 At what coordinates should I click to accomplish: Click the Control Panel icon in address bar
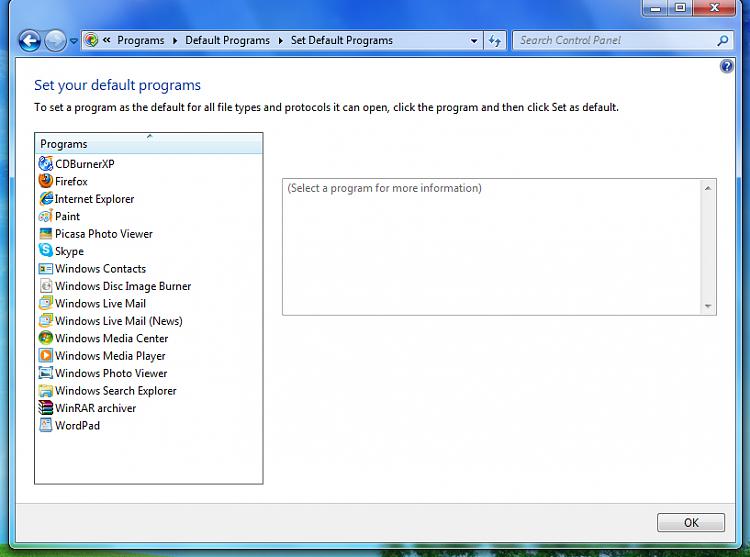tap(91, 40)
